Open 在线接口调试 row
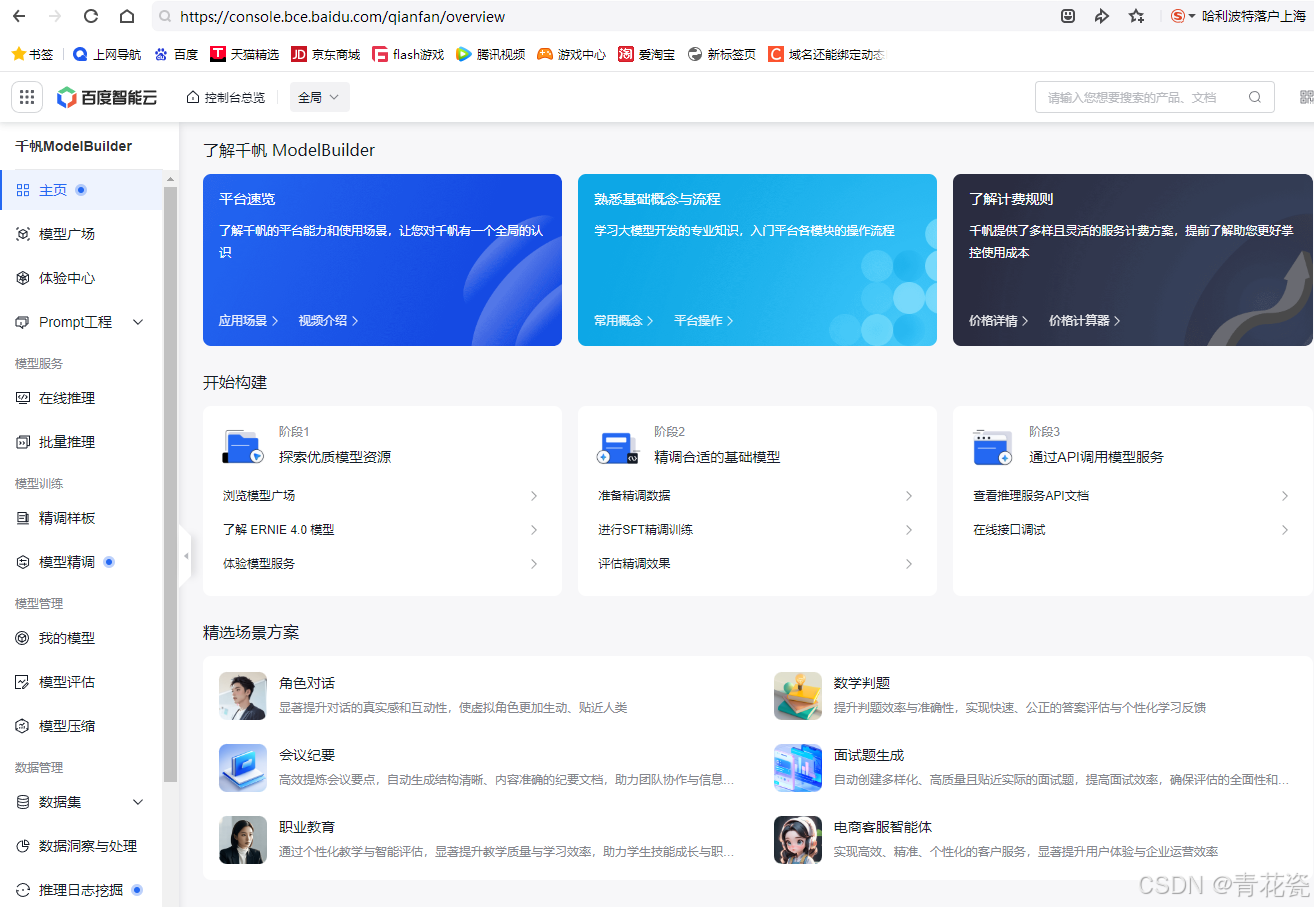 pyautogui.click(x=1131, y=530)
